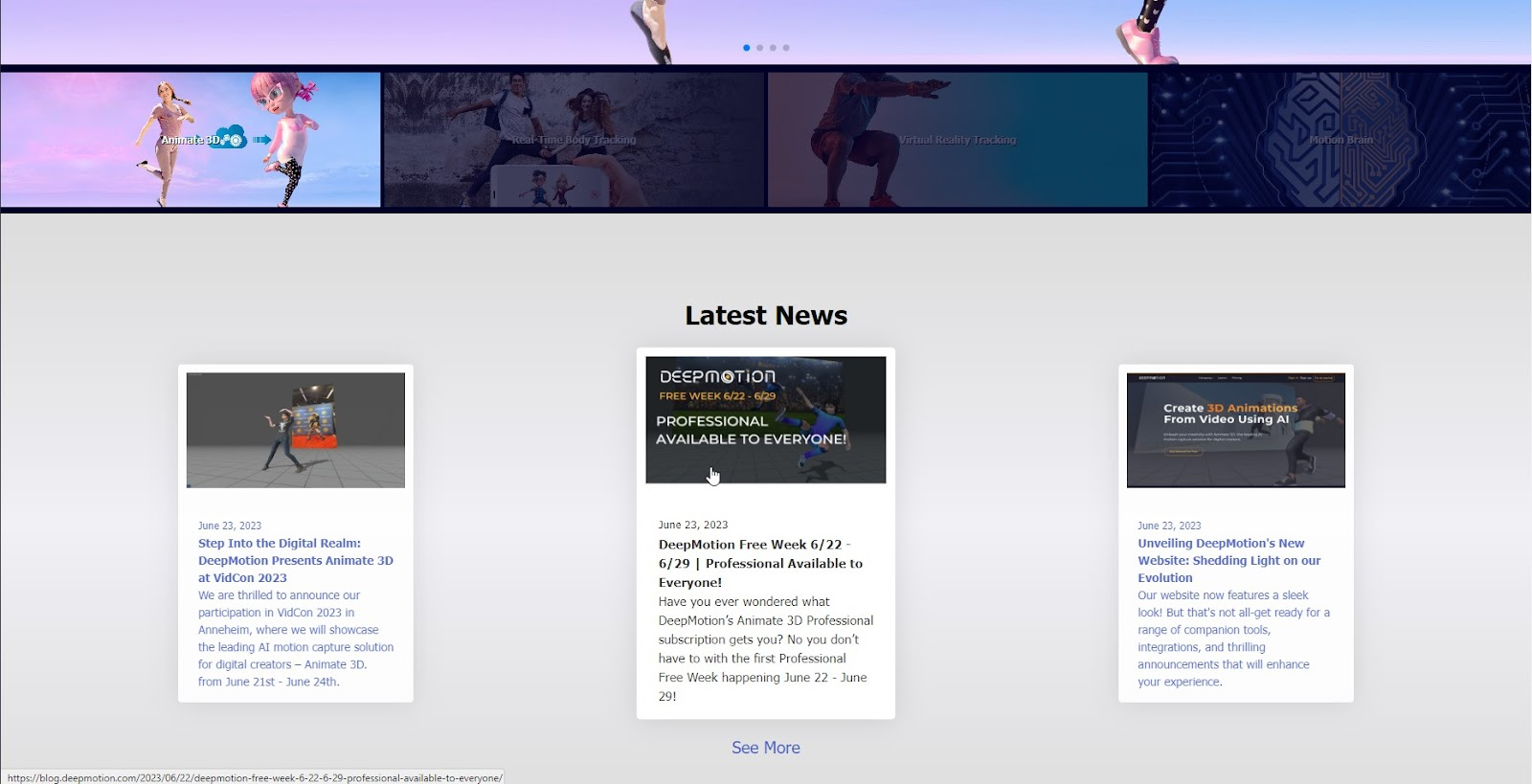The height and width of the screenshot is (784, 1532).
Task: Open the new website article thumbnail
Action: click(1236, 431)
